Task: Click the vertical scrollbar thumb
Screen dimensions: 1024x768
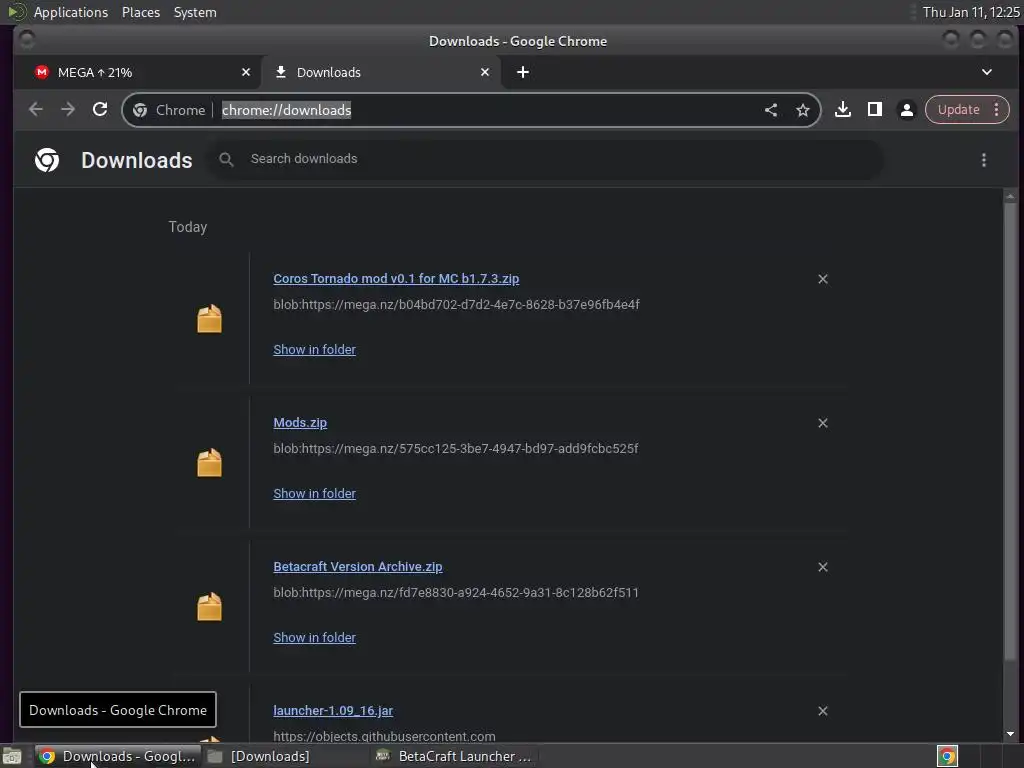Action: tap(1010, 431)
